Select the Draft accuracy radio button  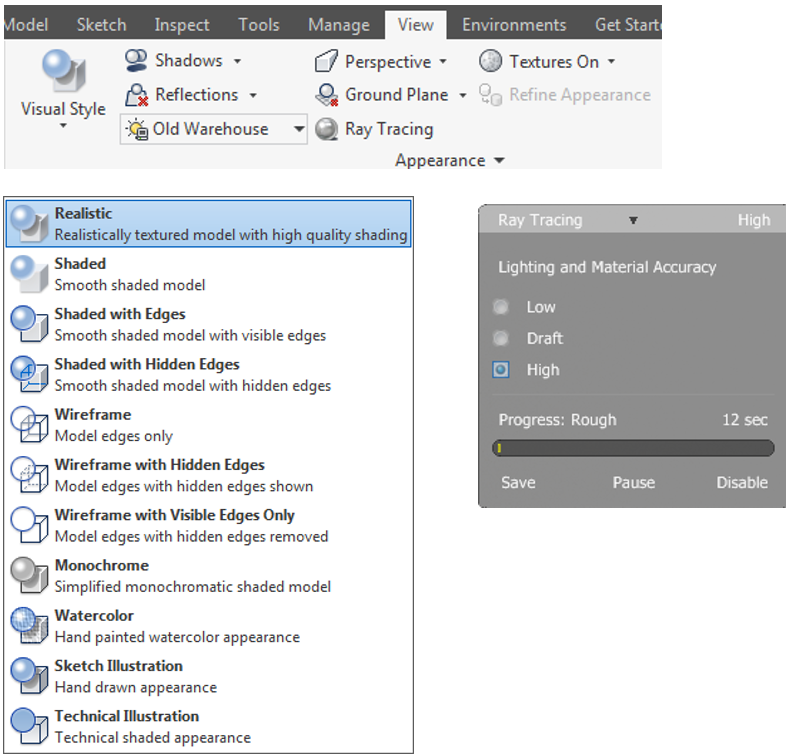501,338
